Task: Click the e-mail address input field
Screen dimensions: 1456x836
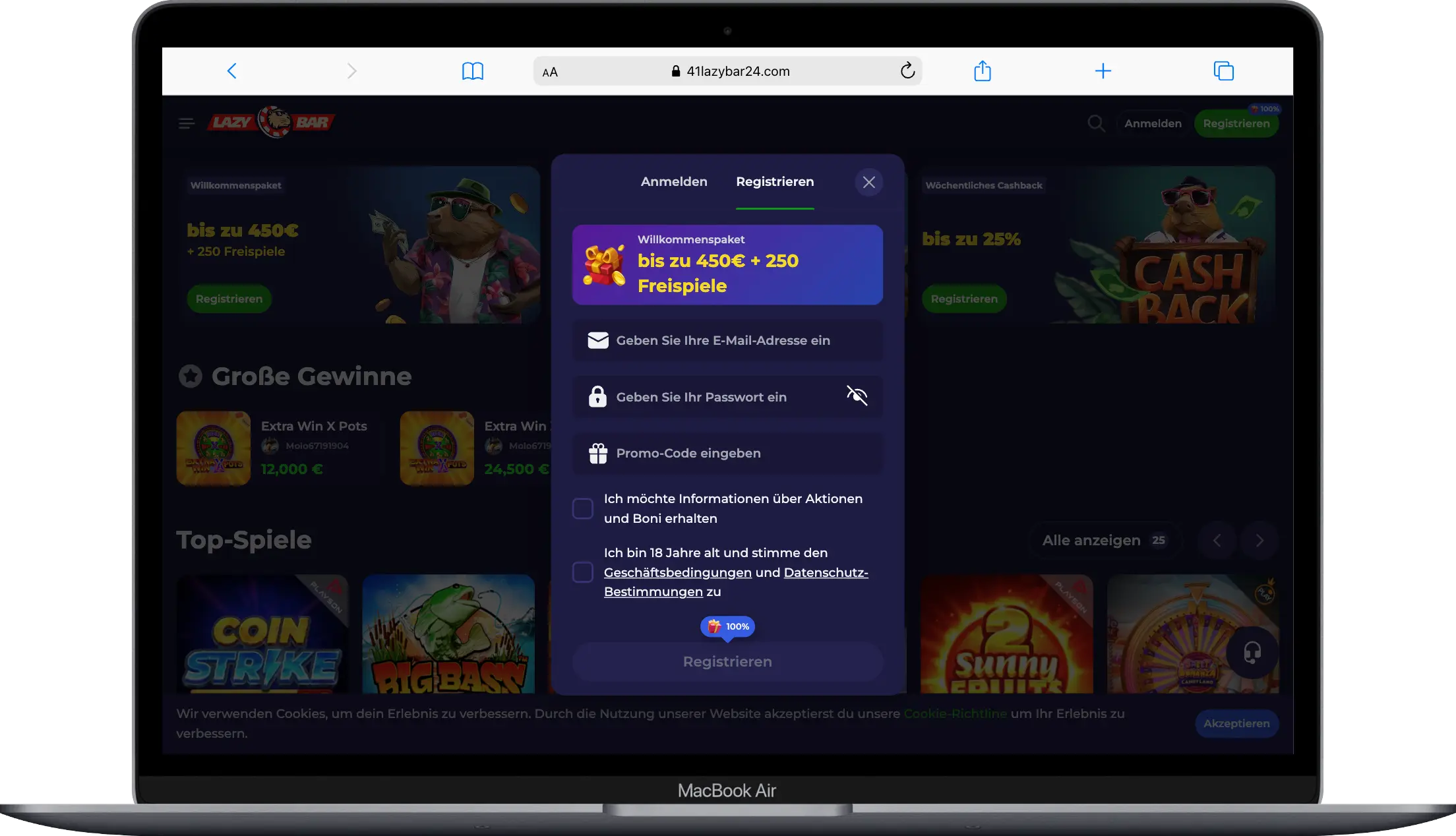Action: (x=727, y=340)
